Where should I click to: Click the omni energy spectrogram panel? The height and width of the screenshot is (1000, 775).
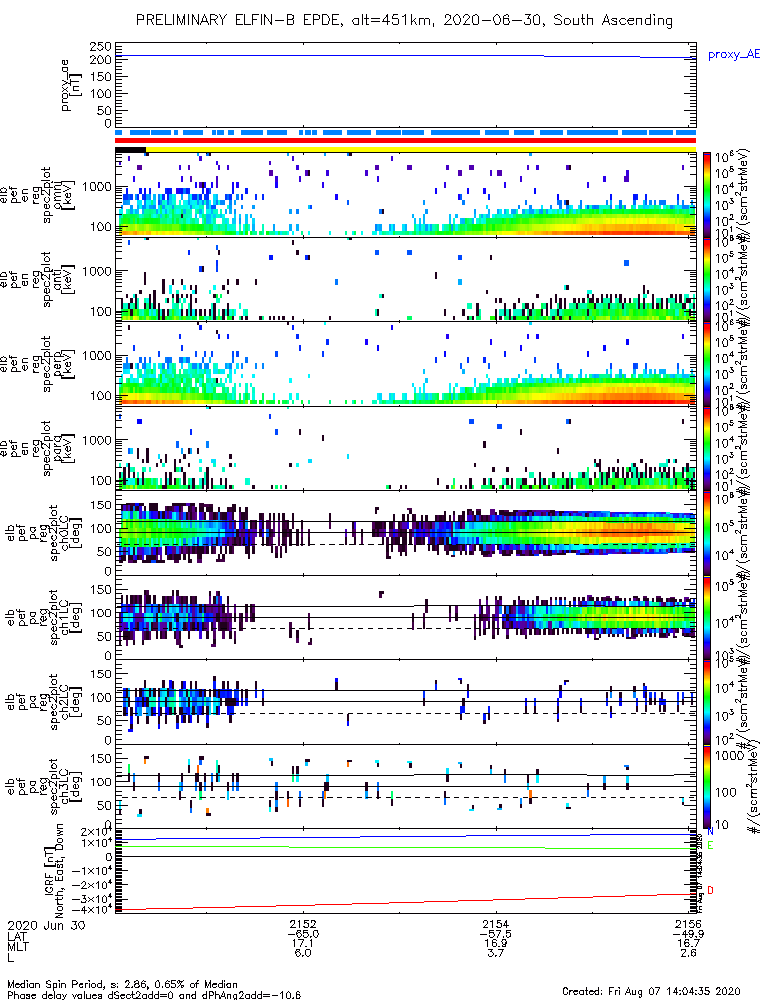click(x=406, y=195)
